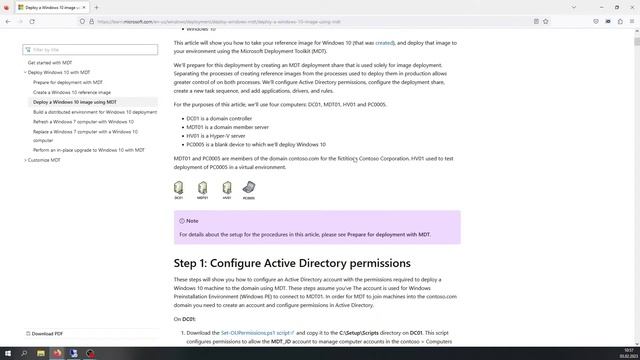Open the Pocket save icon in toolbar

[x=596, y=22]
